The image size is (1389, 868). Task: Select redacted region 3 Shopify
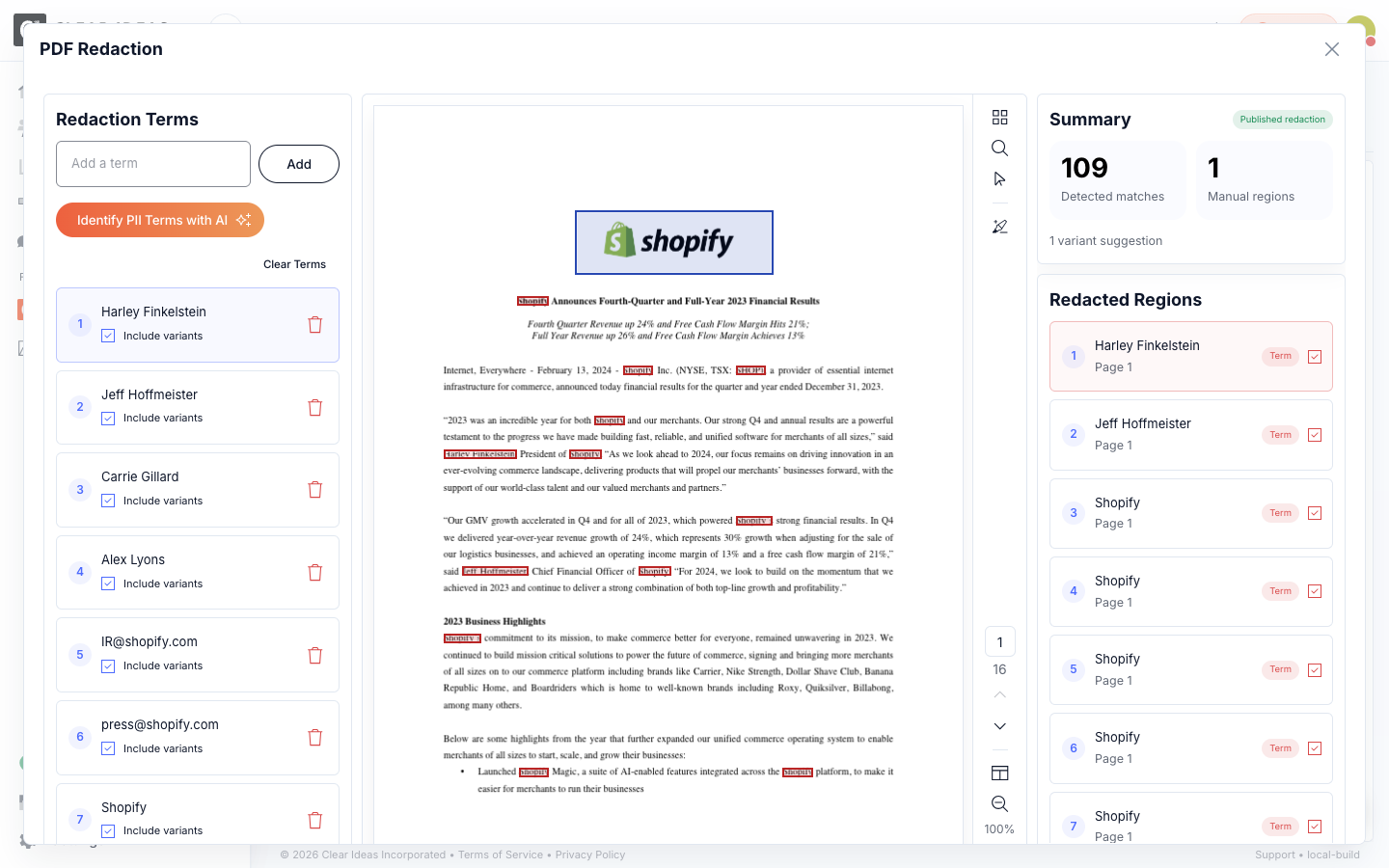pyautogui.click(x=1191, y=513)
